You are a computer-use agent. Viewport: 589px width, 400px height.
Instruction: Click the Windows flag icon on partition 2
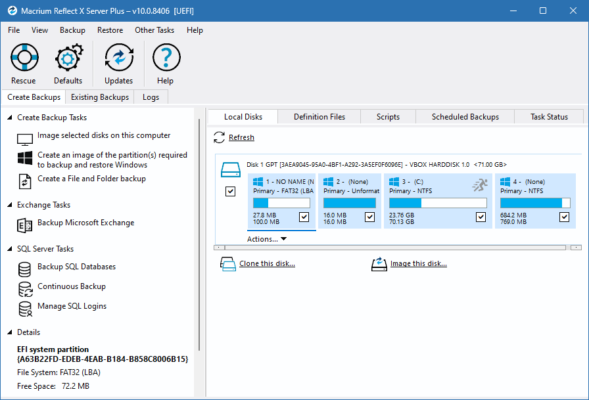pos(328,182)
